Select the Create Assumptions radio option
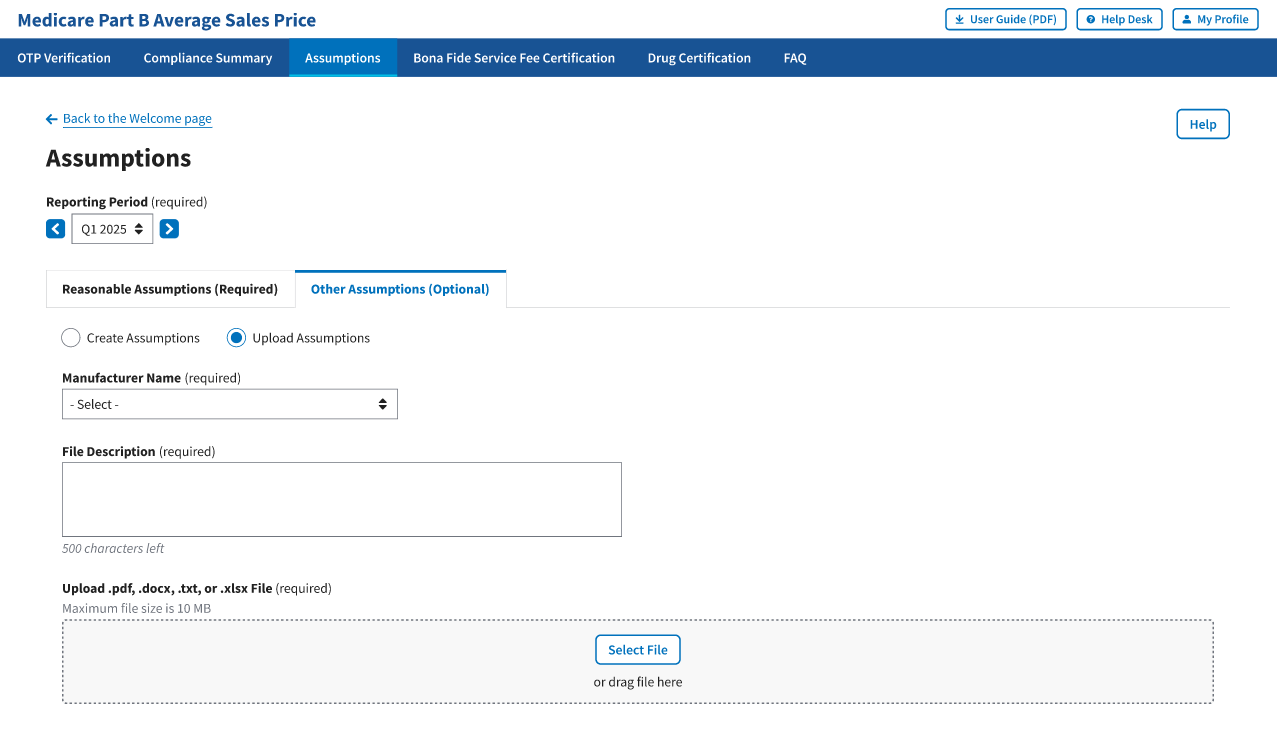 tap(71, 338)
